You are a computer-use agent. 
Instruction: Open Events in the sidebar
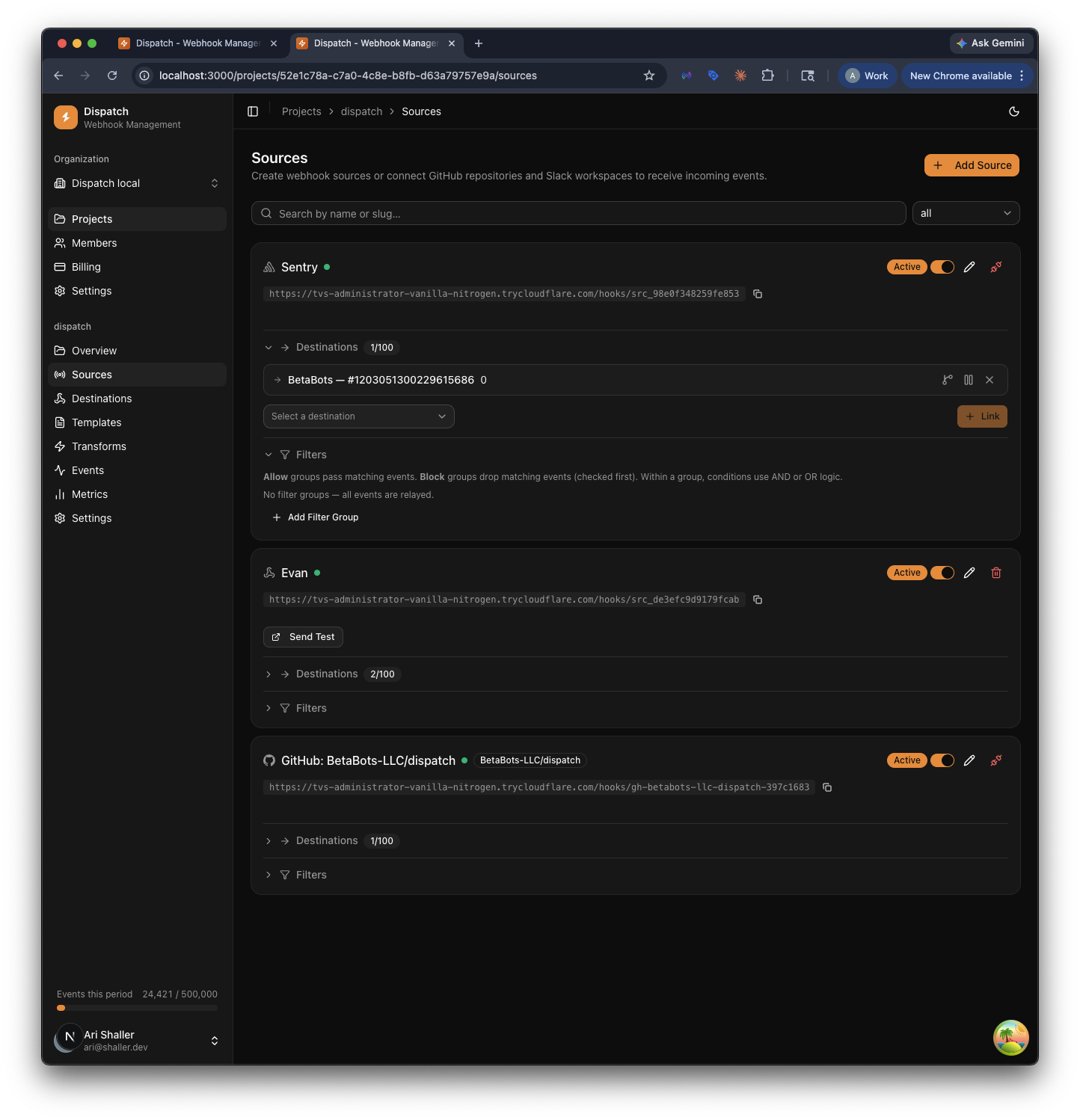point(138,470)
